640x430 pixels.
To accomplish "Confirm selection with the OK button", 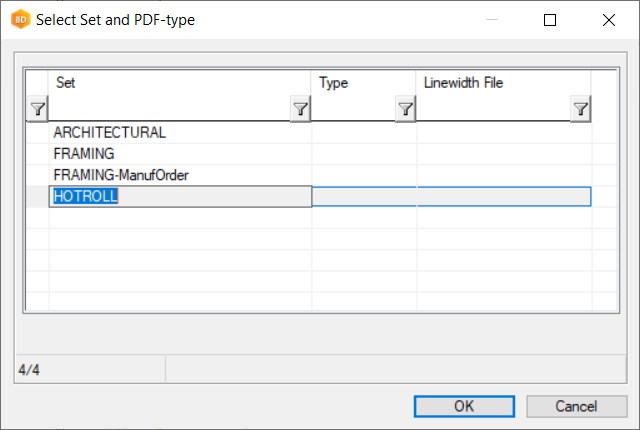I will (464, 406).
